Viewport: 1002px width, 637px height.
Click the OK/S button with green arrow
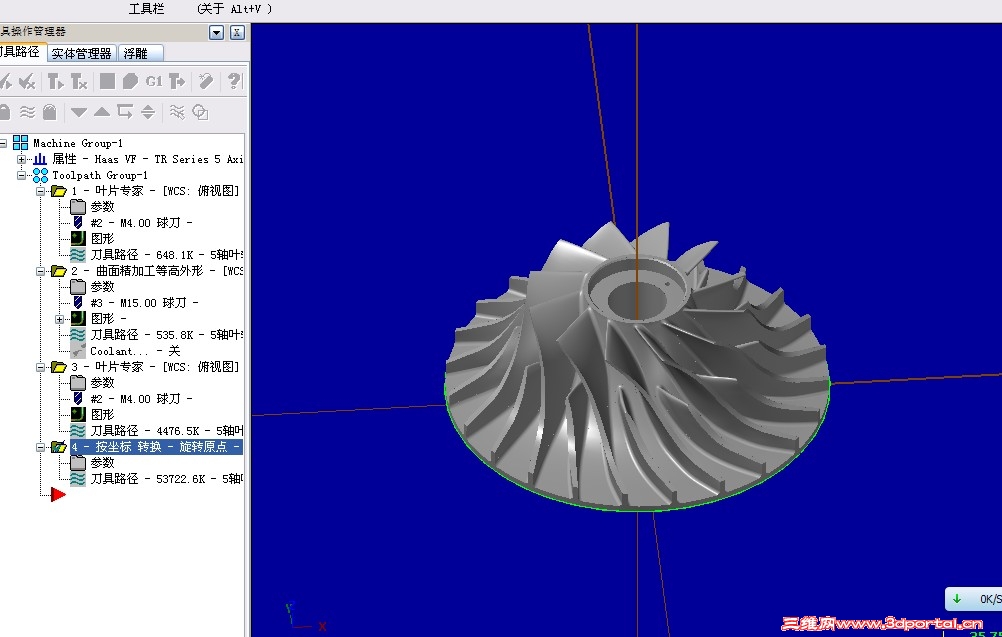tap(973, 599)
